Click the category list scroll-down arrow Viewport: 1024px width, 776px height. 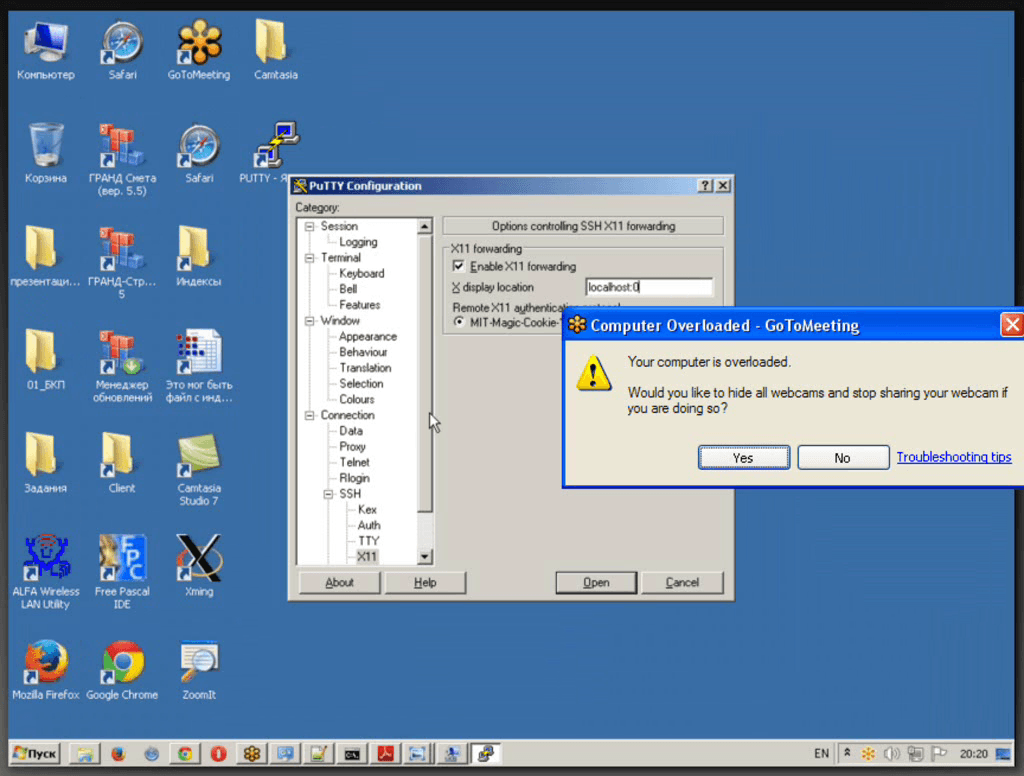pyautogui.click(x=424, y=557)
